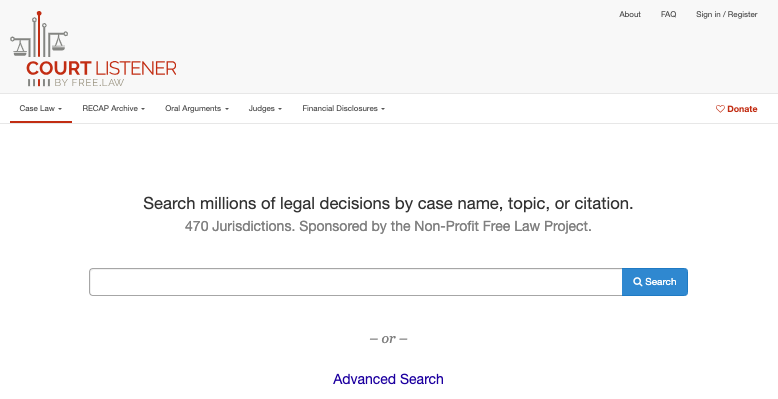Expand the Oral Arguments dropdown
778x399 pixels.
click(197, 108)
